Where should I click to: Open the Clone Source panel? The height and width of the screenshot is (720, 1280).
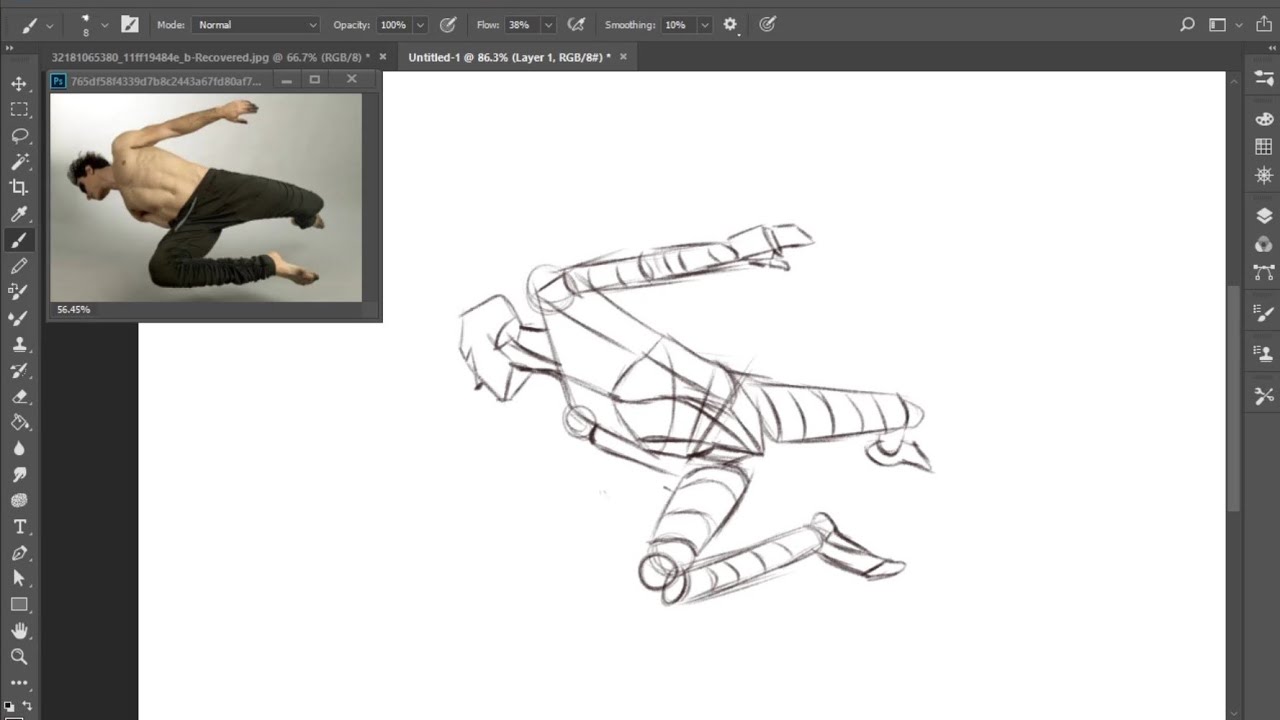1264,353
